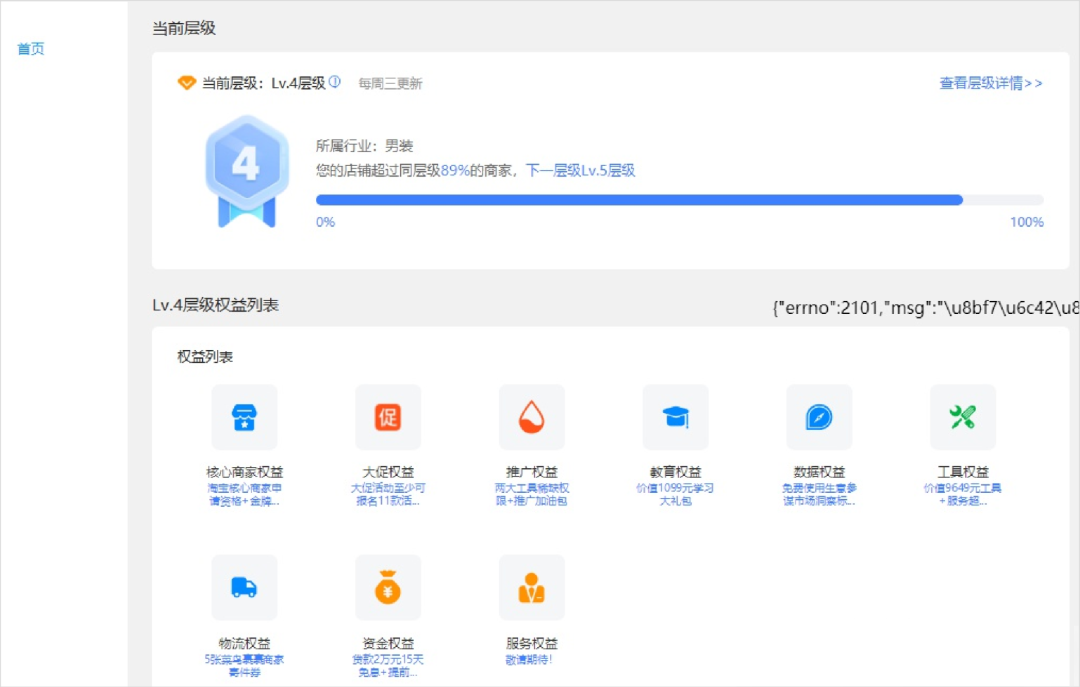Click the Lv.4 level badge medal
Screen dimensions: 1080x687
(246, 163)
